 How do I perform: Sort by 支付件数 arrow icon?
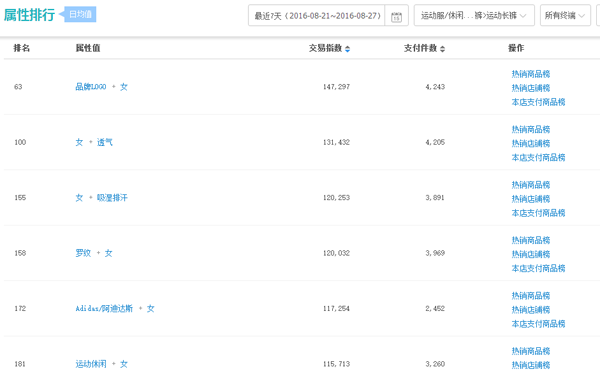click(442, 49)
